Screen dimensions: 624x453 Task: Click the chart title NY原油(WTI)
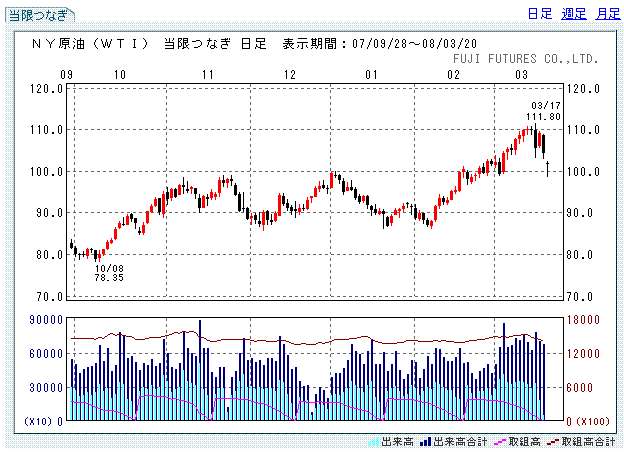coord(90,44)
